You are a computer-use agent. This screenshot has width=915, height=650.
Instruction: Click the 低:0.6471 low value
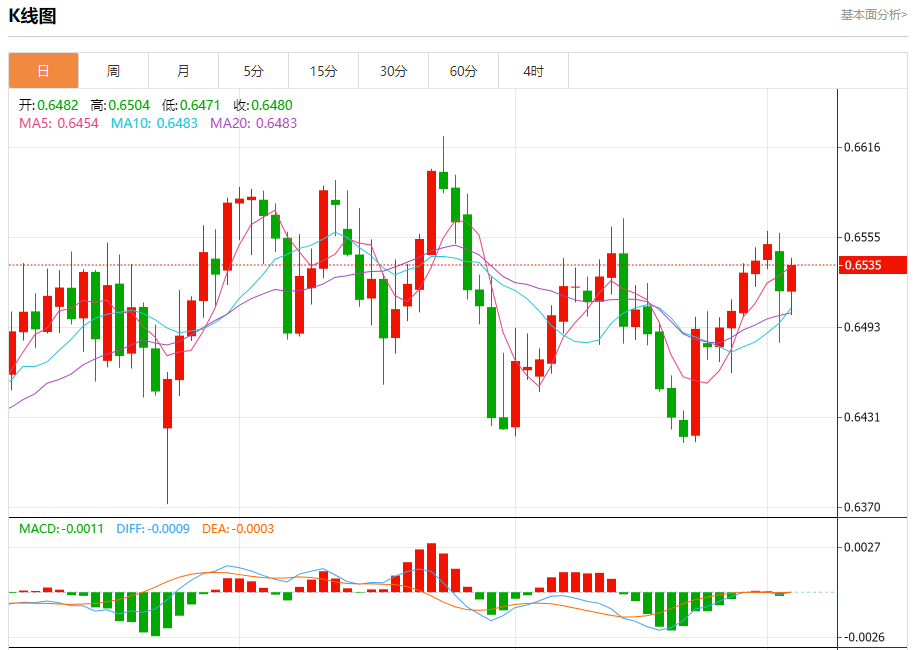pyautogui.click(x=191, y=105)
